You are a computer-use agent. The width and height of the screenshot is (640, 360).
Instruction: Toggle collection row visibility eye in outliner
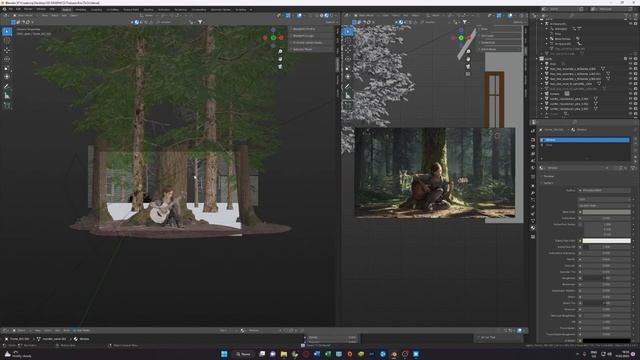(631, 59)
